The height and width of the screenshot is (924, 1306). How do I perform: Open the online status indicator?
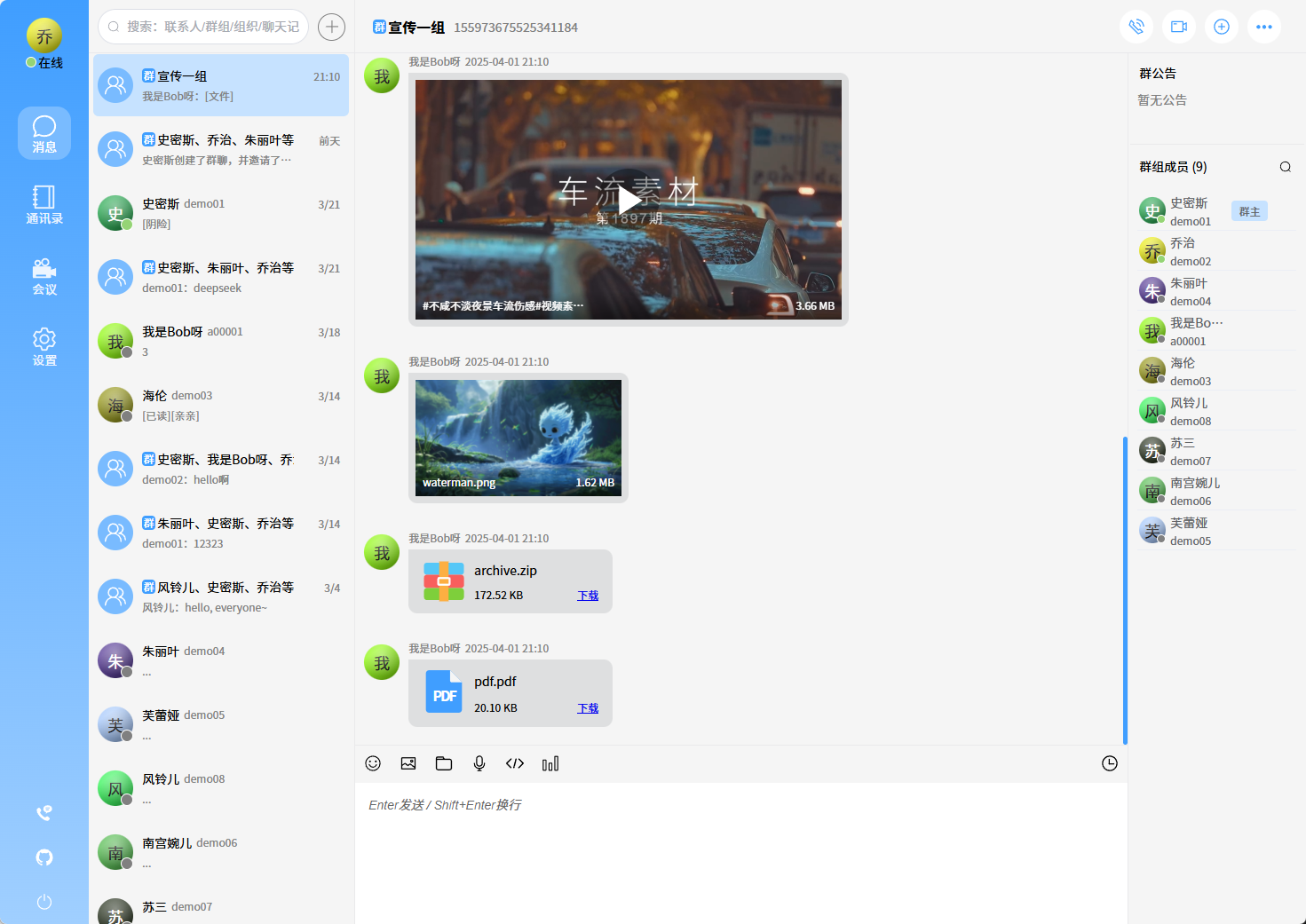point(44,63)
